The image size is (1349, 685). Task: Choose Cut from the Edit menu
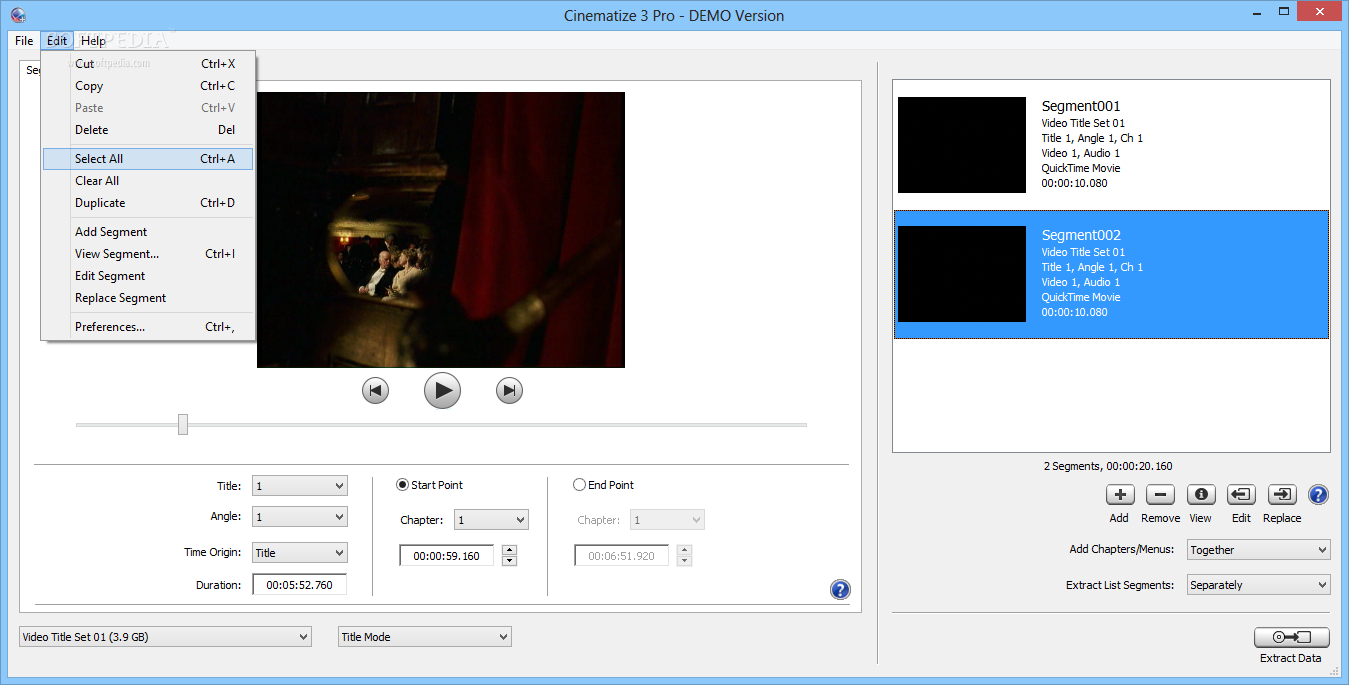(x=148, y=64)
